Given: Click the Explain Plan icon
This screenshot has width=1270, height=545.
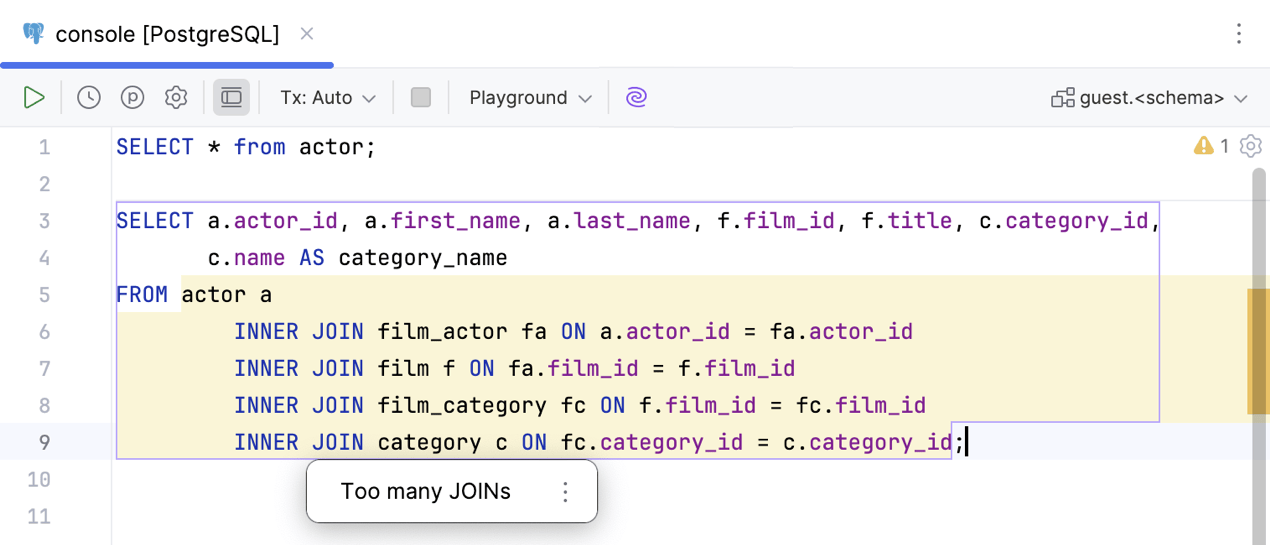Looking at the screenshot, I should [x=132, y=97].
